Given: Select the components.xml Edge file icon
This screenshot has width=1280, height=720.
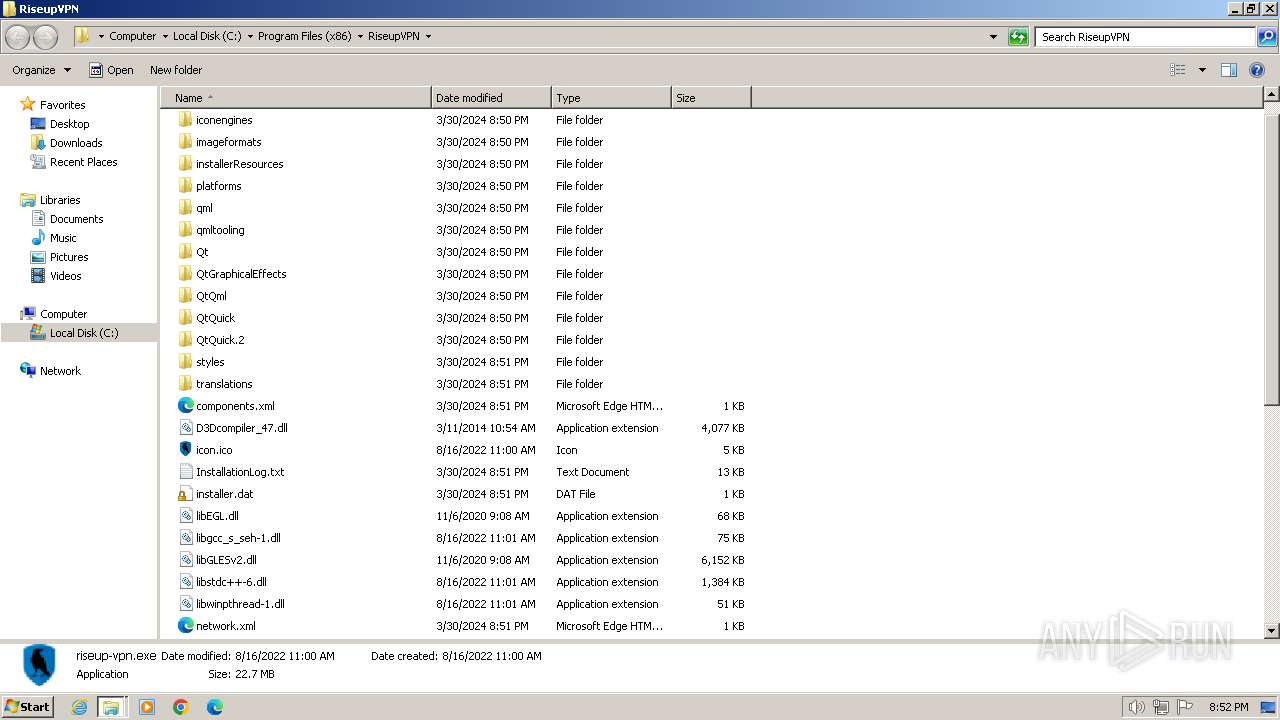Looking at the screenshot, I should [185, 406].
